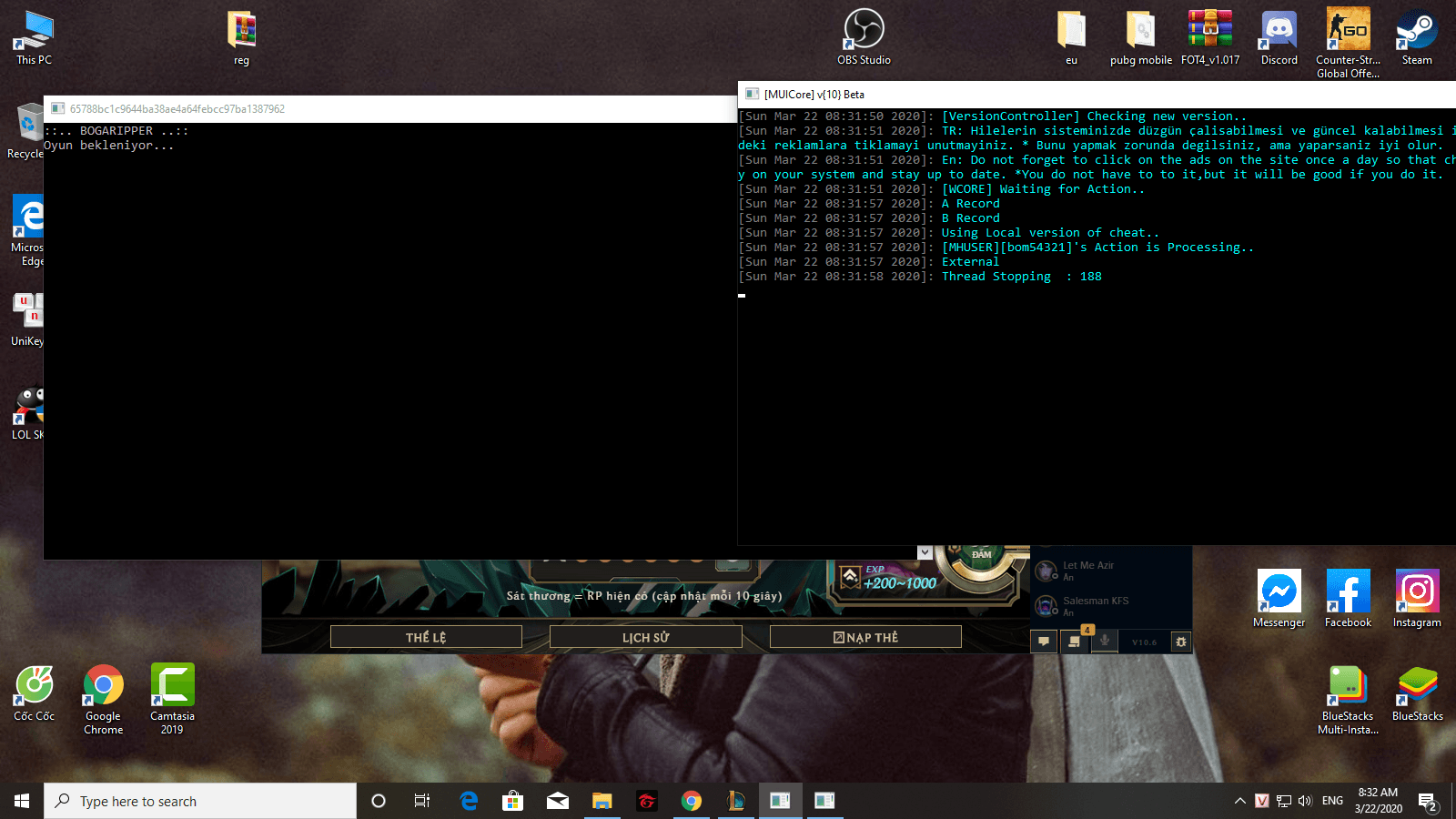The width and height of the screenshot is (1456, 819).
Task: Click the Type here to search box
Action: click(200, 801)
